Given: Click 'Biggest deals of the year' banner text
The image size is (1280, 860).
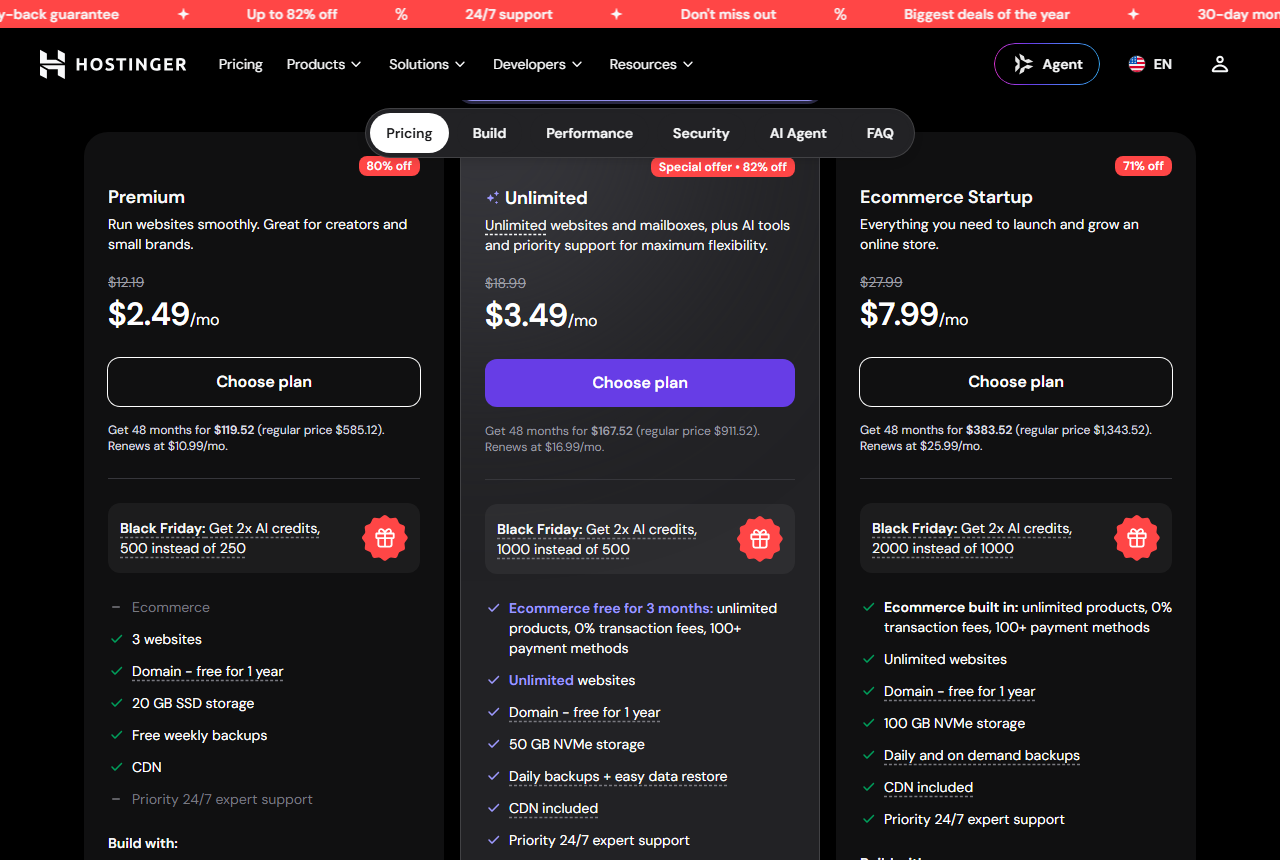Looking at the screenshot, I should [987, 14].
